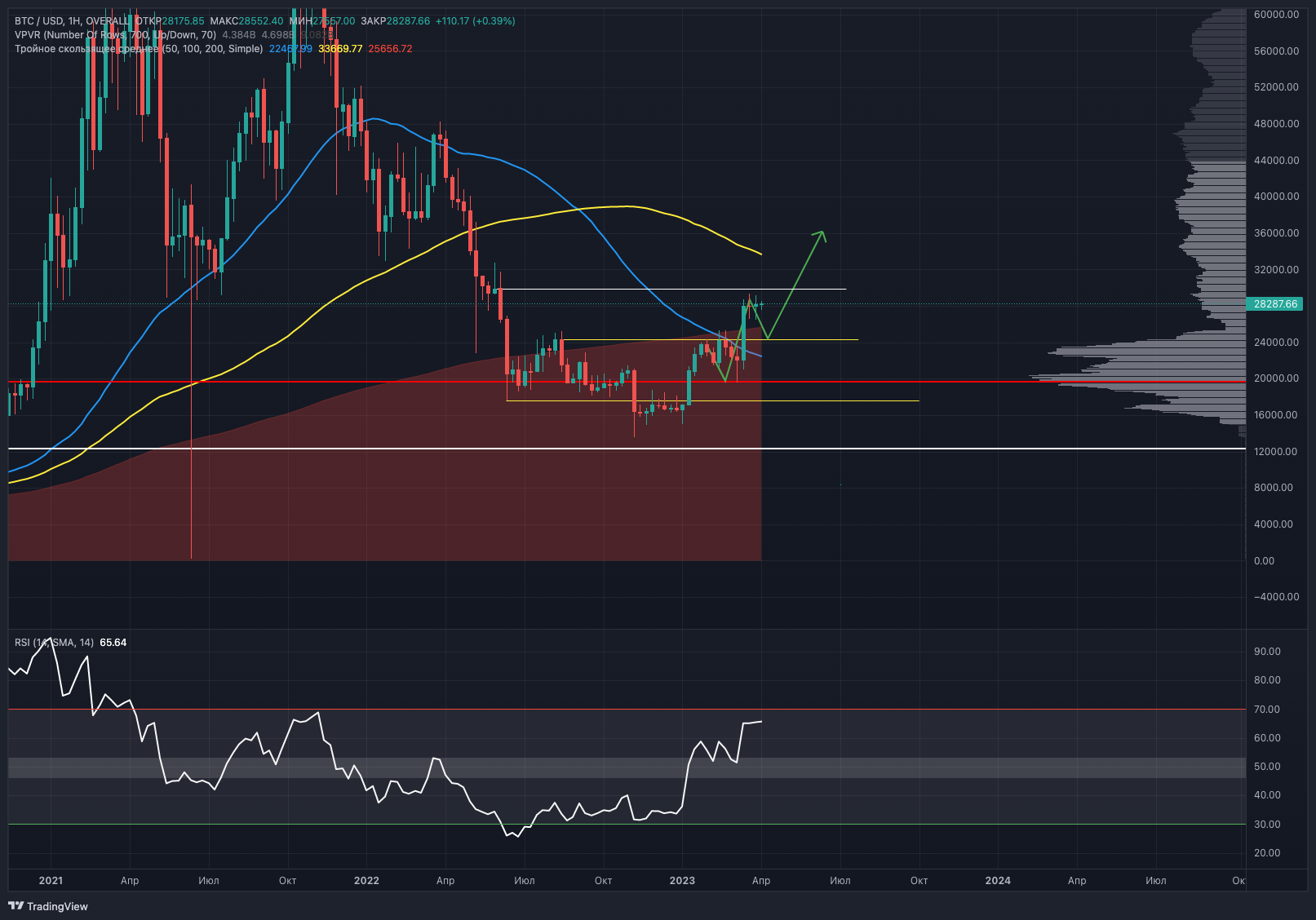Image resolution: width=1316 pixels, height=920 pixels.
Task: Click the current price label 28287.66
Action: pyautogui.click(x=1274, y=304)
